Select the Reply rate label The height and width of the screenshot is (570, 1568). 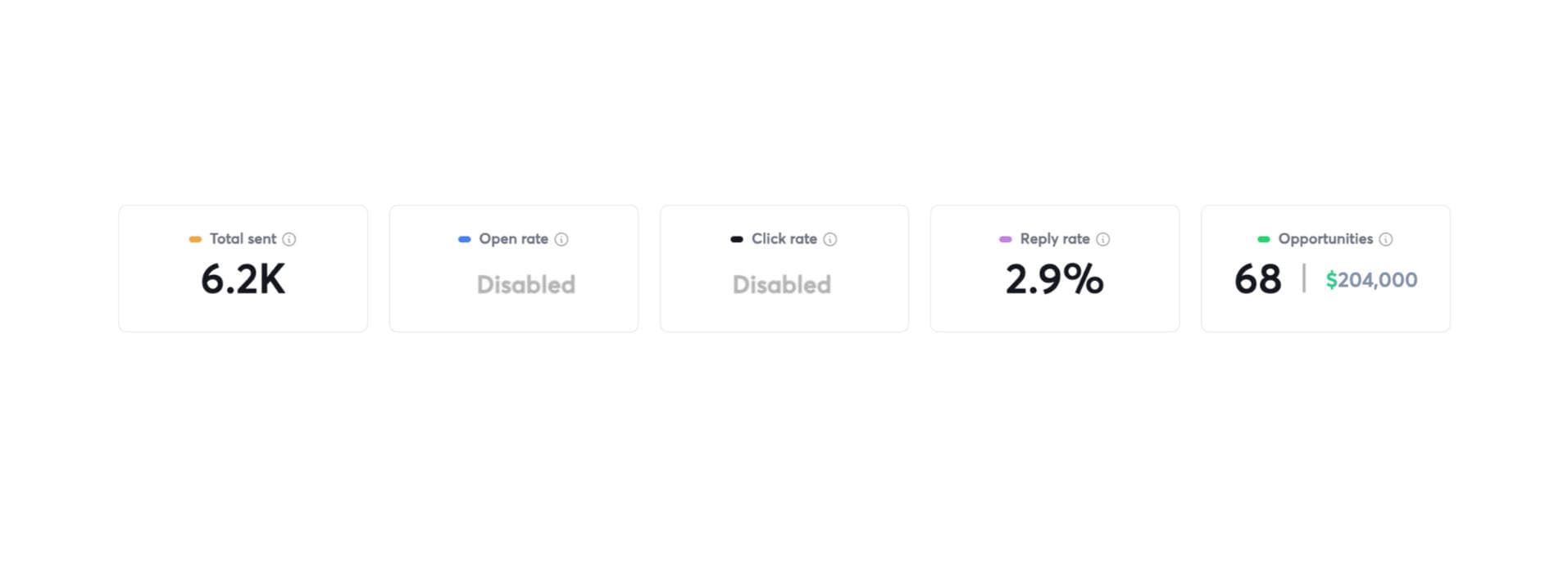(1055, 238)
